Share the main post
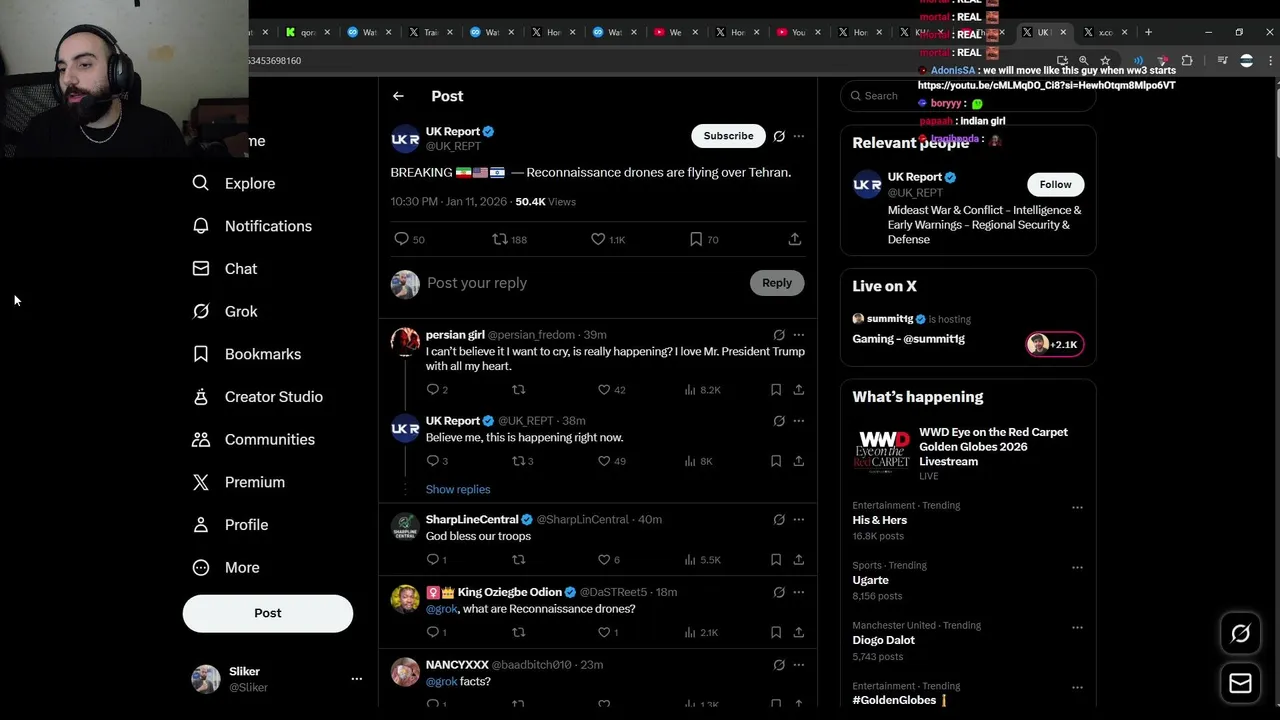The image size is (1280, 720). click(794, 239)
